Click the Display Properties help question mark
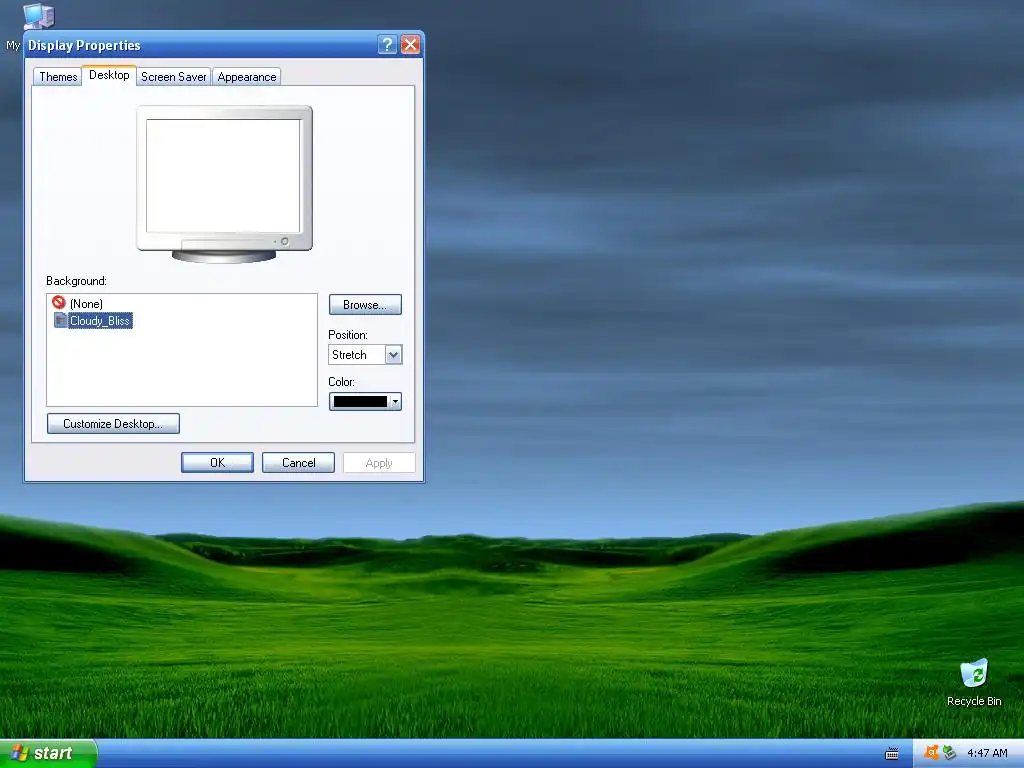 pyautogui.click(x=387, y=44)
